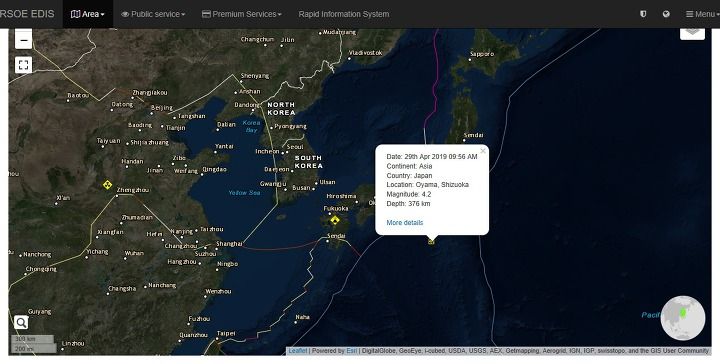The image size is (720, 364).
Task: Click the Busan city label
Action: click(x=301, y=188)
